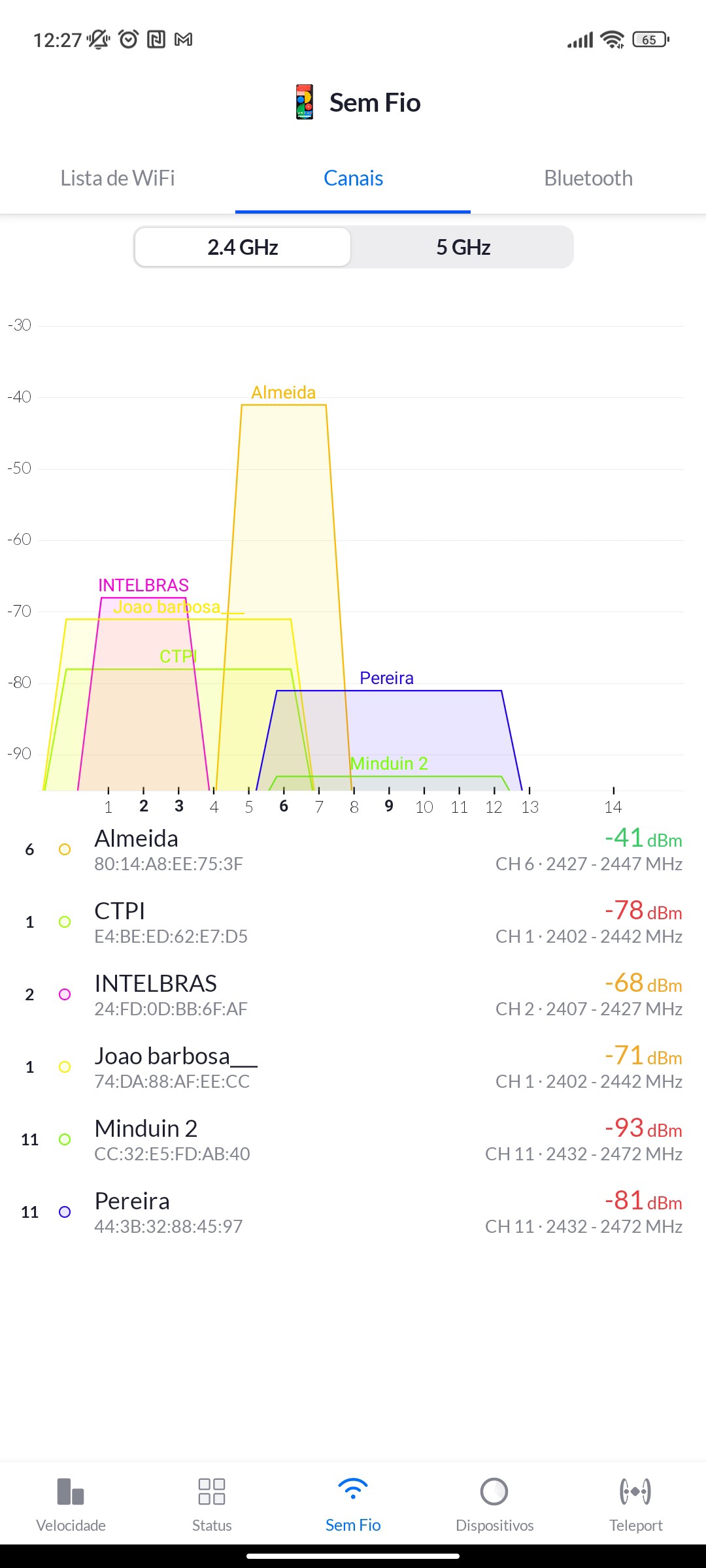Tap the Pereira network row

click(353, 1212)
